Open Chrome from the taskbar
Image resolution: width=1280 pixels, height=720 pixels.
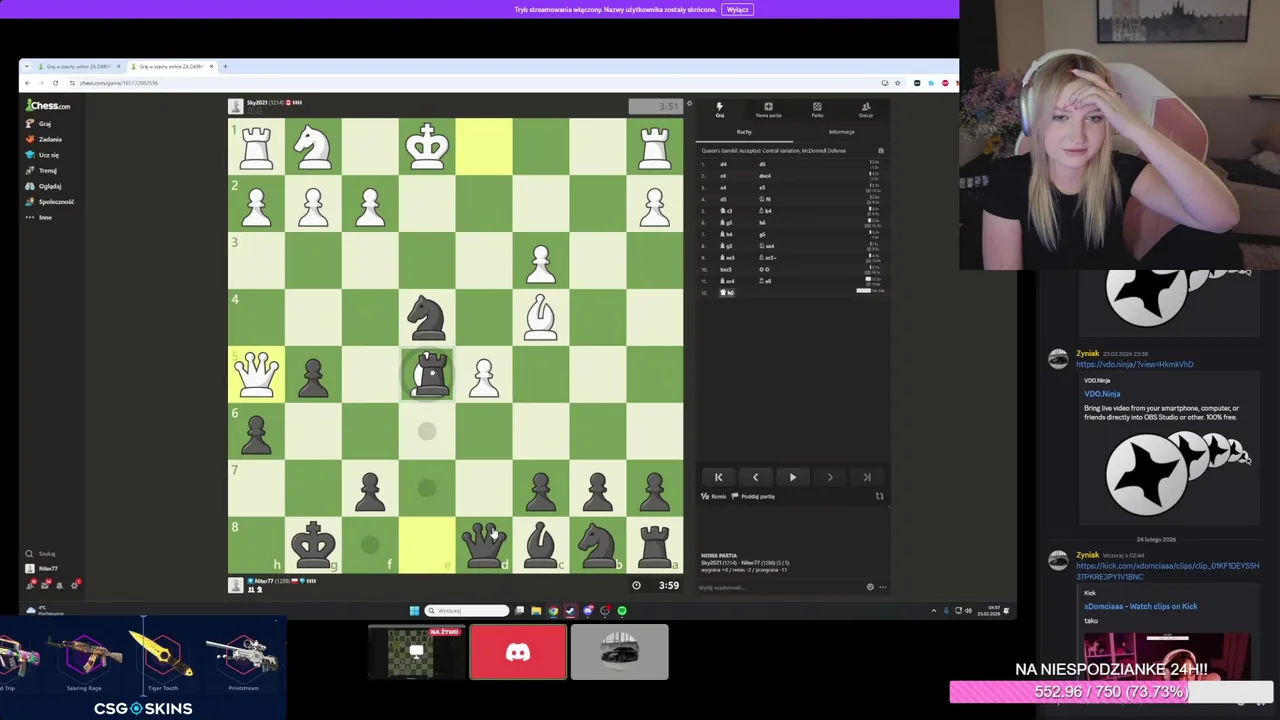click(x=553, y=610)
